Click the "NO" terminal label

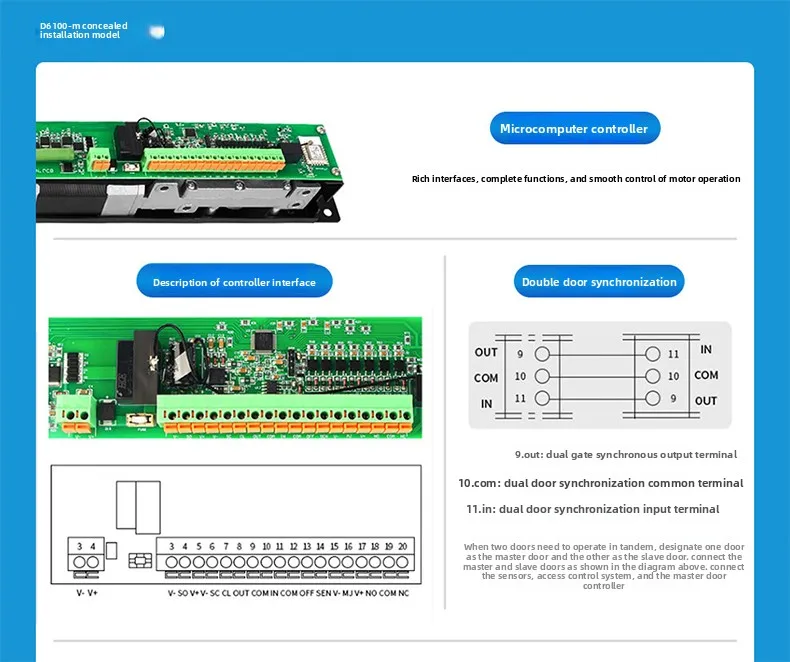coord(371,593)
